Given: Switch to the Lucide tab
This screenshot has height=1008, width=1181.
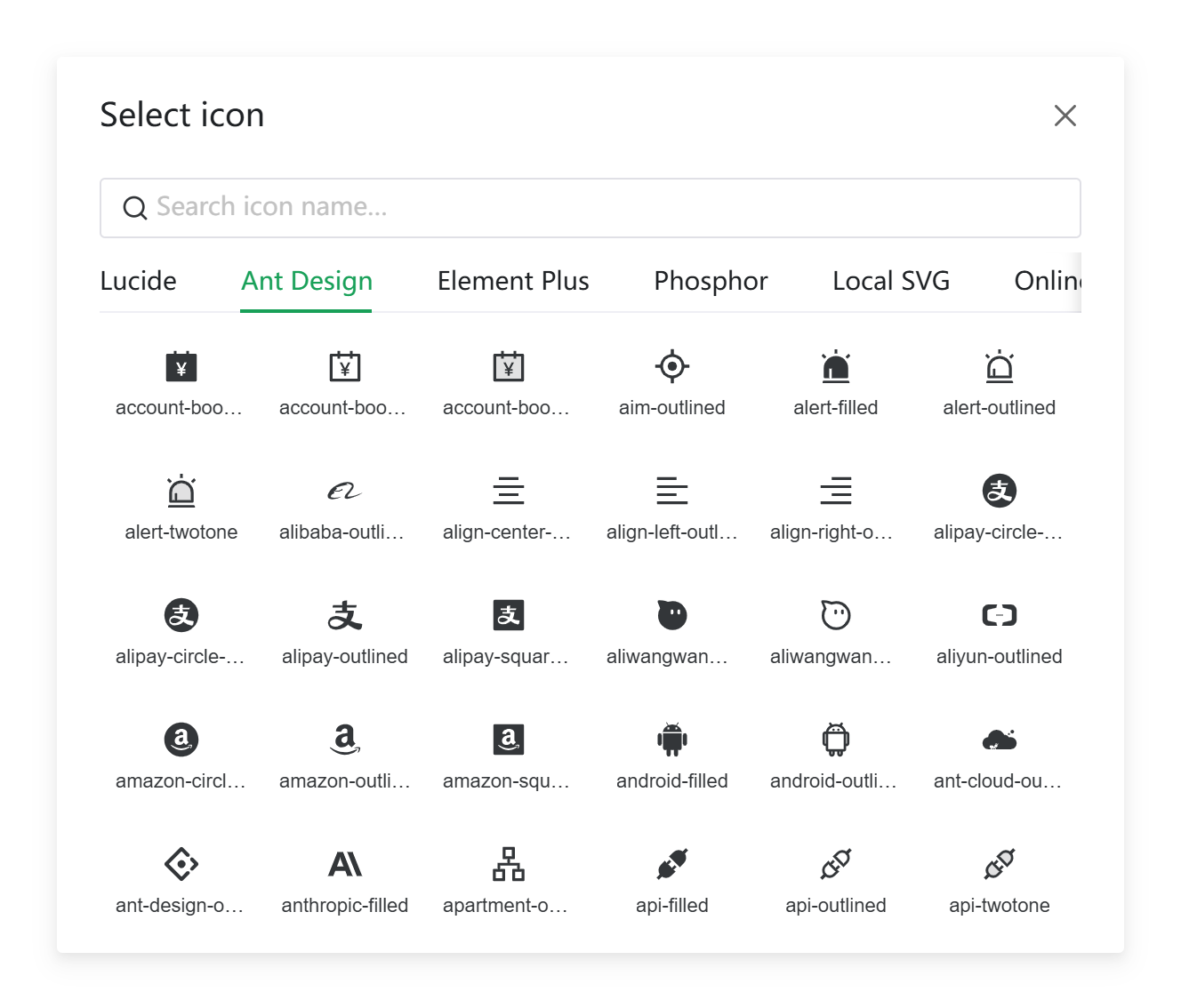Looking at the screenshot, I should [x=138, y=281].
